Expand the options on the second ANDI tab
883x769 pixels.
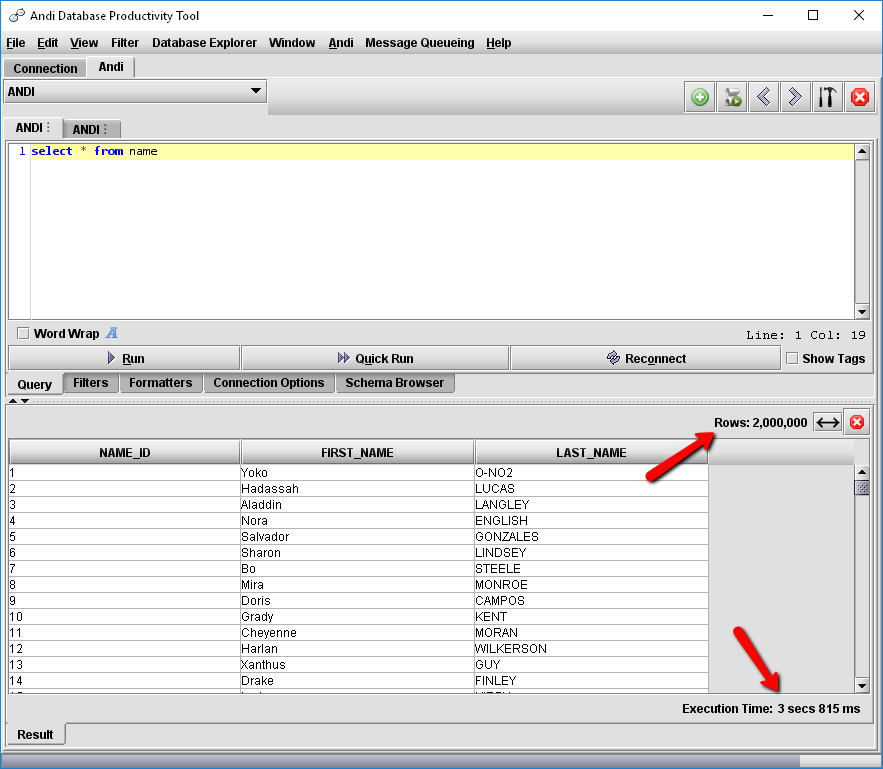[x=106, y=129]
